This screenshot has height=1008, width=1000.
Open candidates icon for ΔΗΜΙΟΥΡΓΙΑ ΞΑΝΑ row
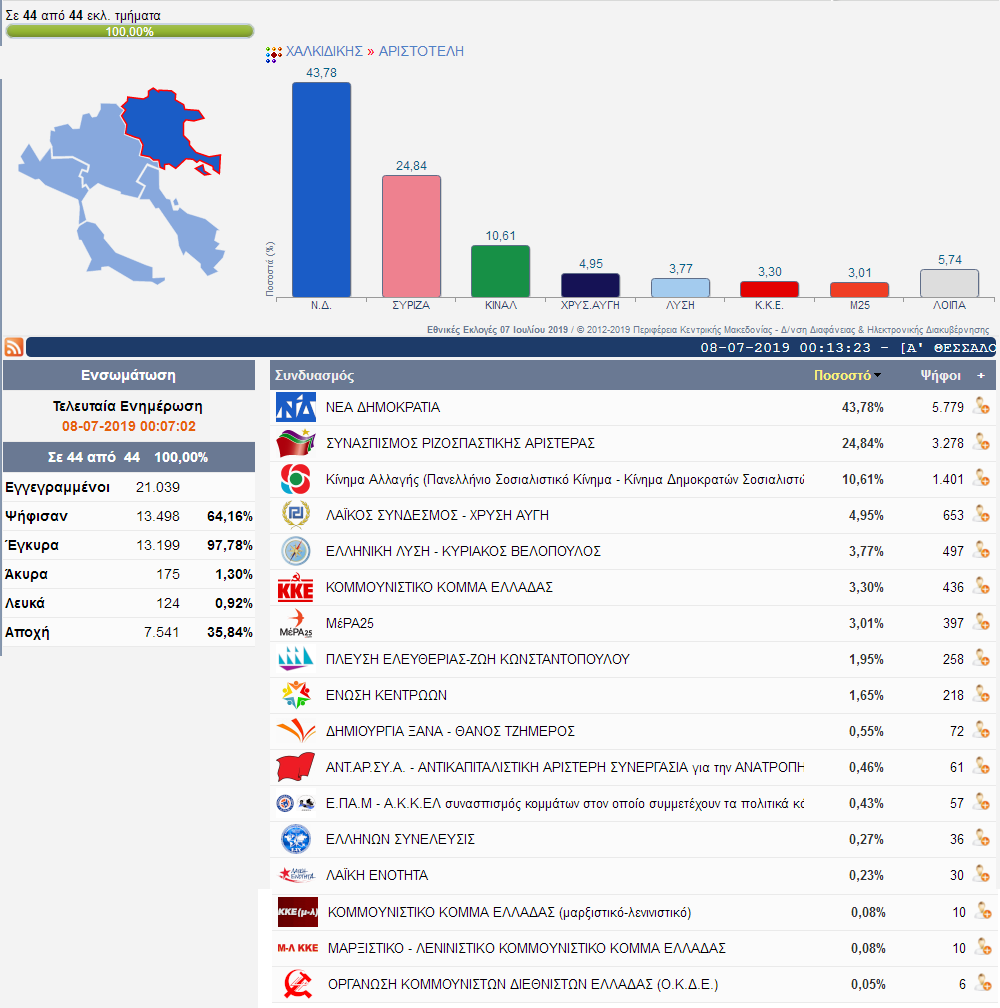tap(981, 730)
